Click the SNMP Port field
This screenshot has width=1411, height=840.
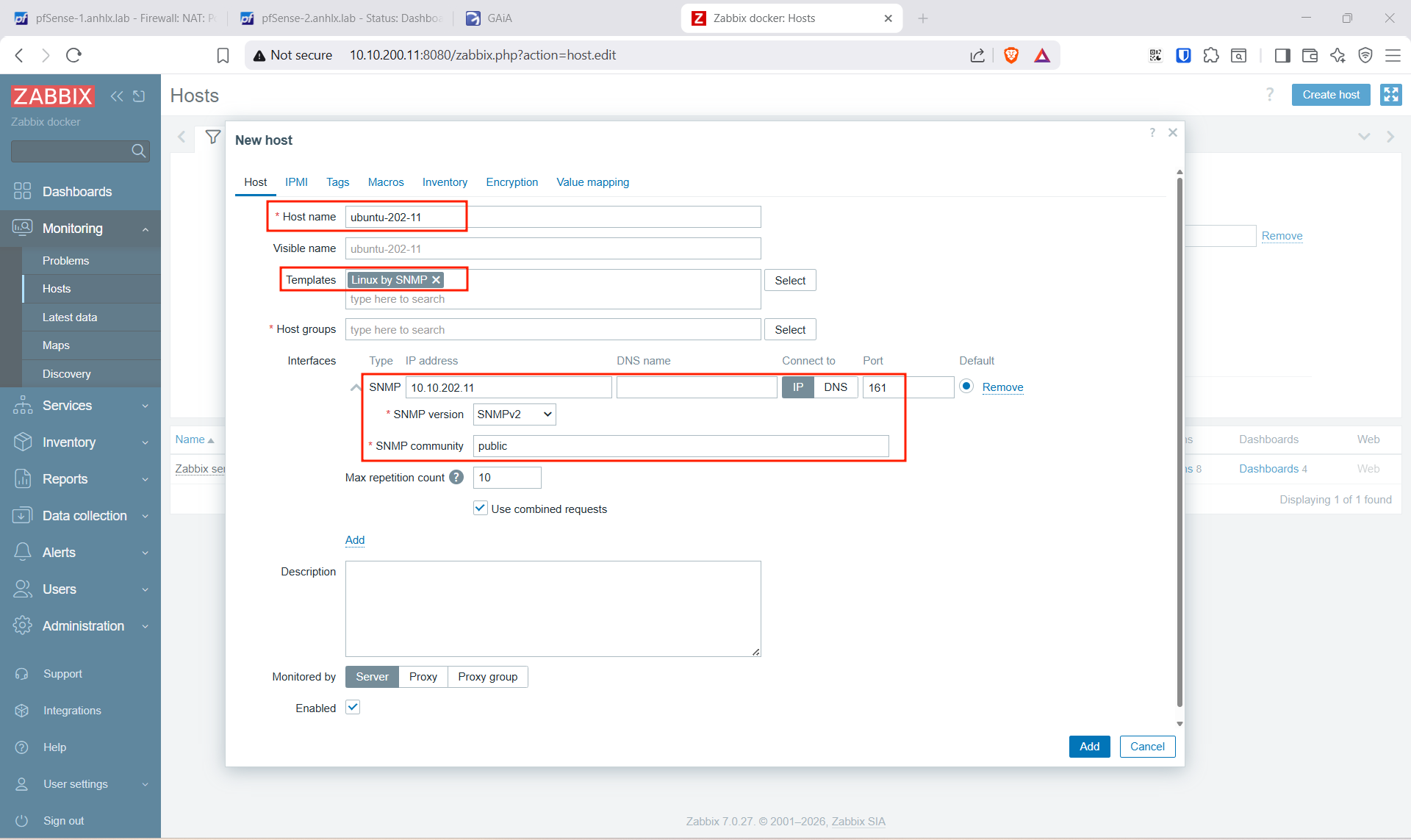[x=908, y=387]
